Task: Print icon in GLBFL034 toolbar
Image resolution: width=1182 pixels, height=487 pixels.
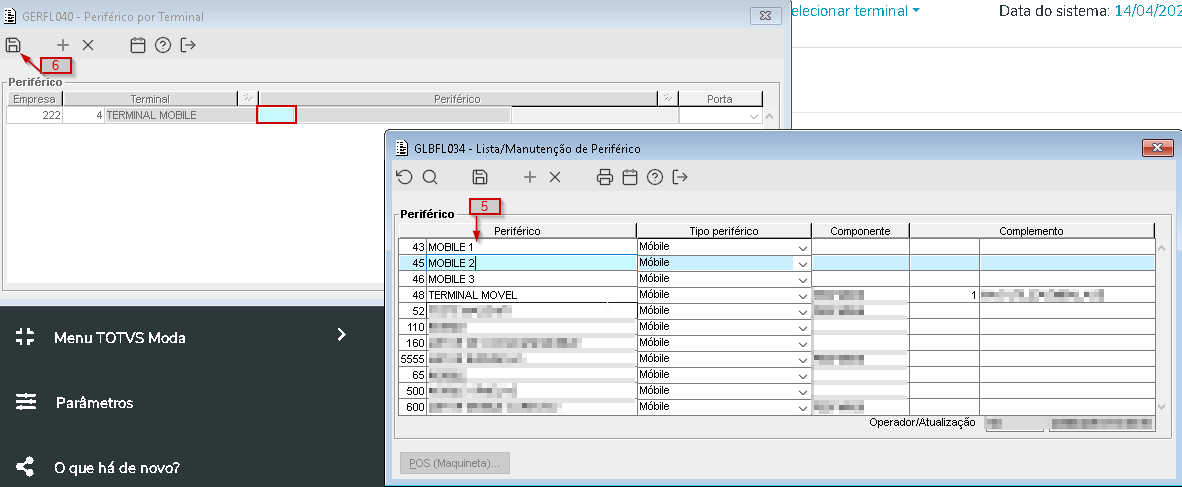Action: (x=605, y=177)
